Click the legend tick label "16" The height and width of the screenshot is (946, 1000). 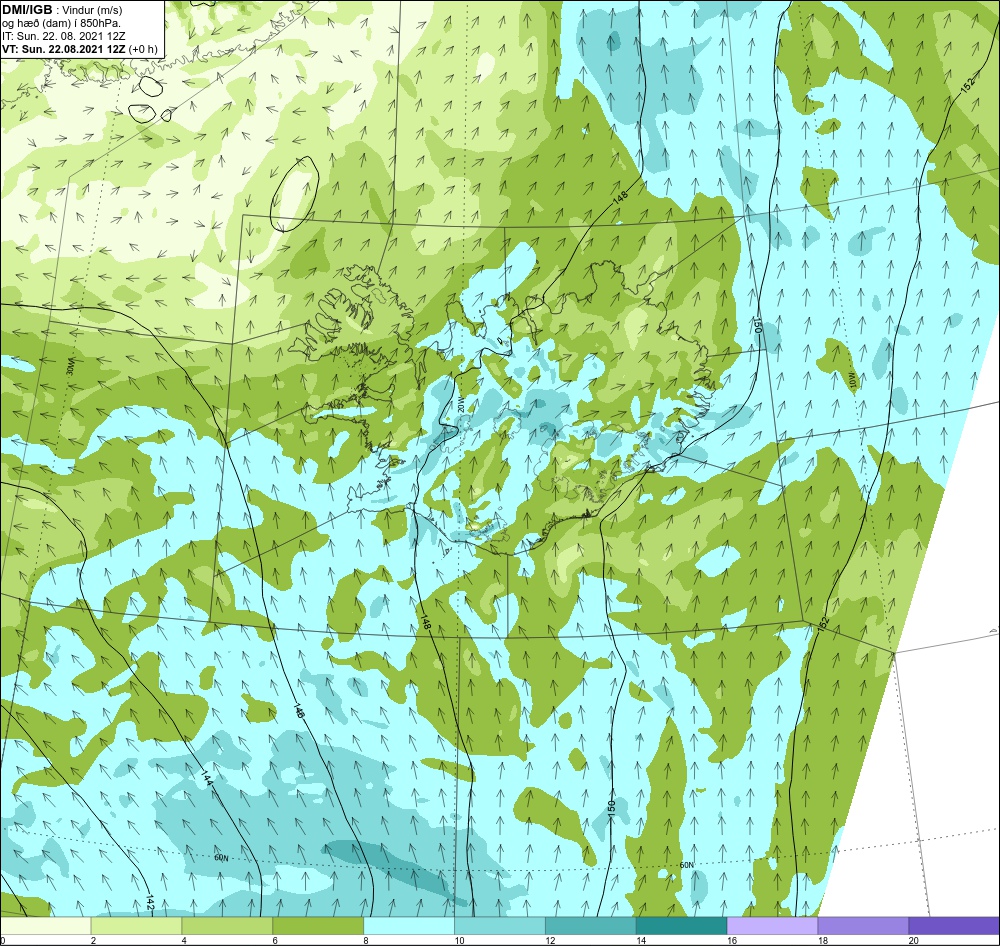[732, 940]
